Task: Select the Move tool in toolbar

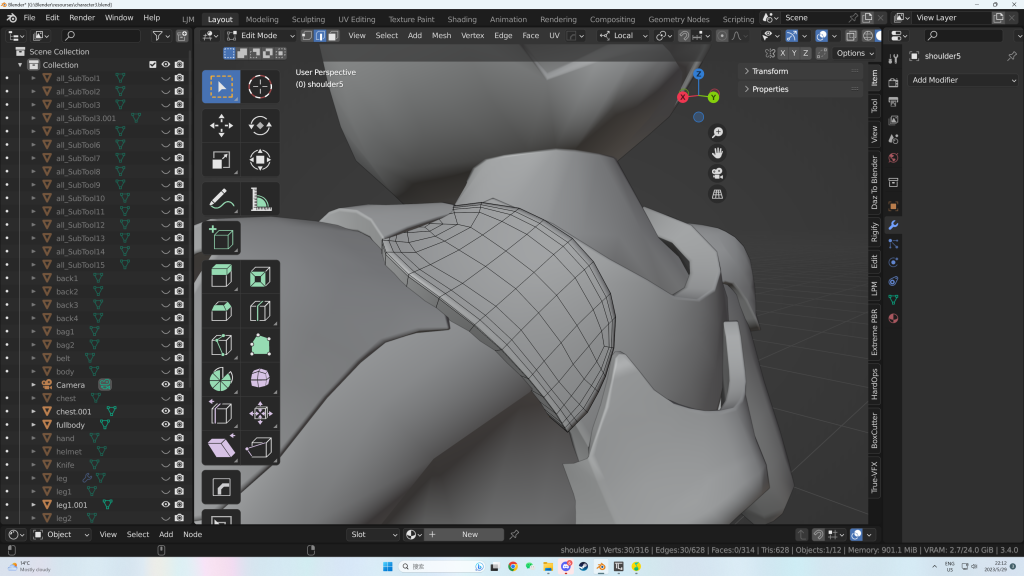Action: (x=221, y=126)
